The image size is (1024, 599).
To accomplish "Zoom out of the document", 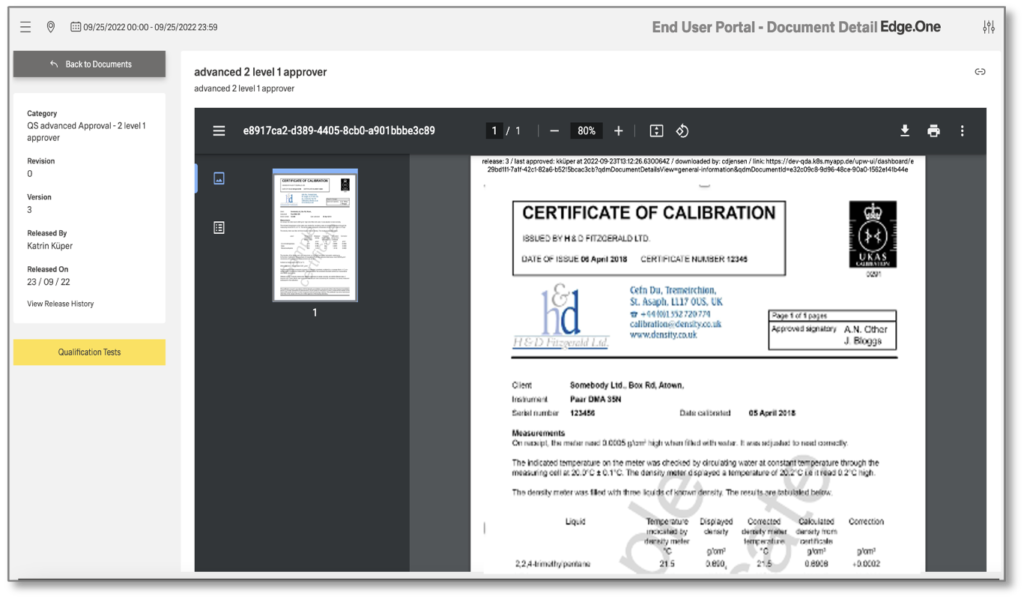I will [554, 130].
